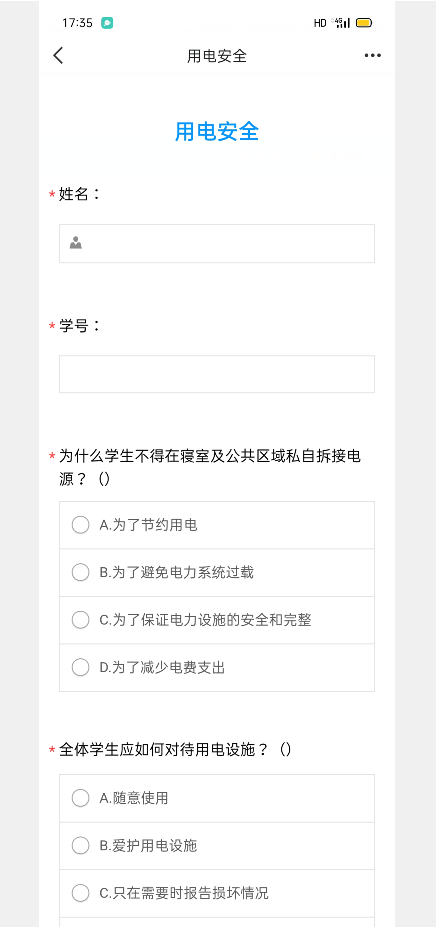This screenshot has height=927, width=436.
Task: Tap the blue 用电安全 form heading
Action: (217, 131)
